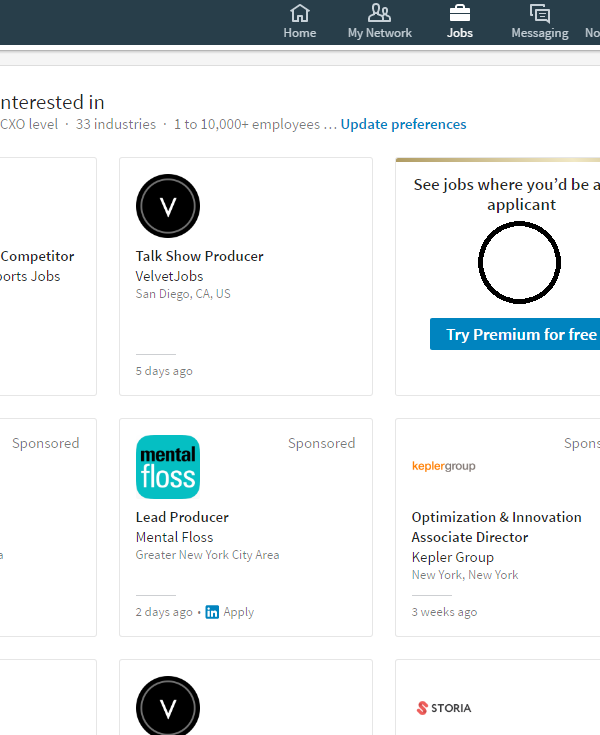Click the Kepler Group logo
The height and width of the screenshot is (735, 600).
[x=443, y=466]
